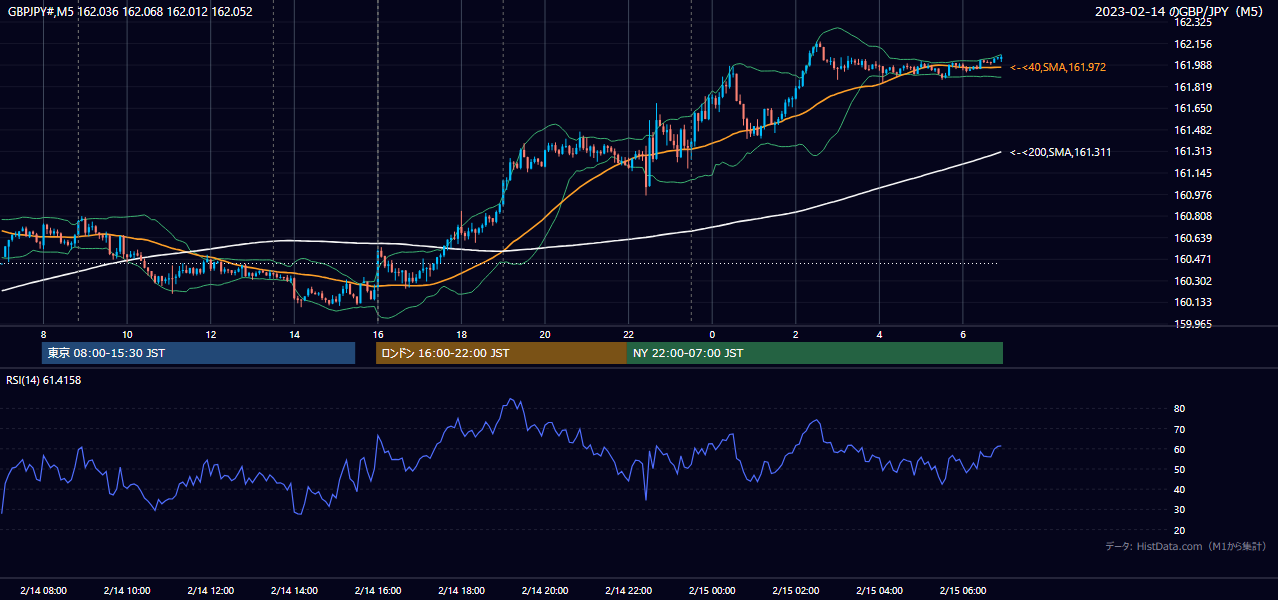Click price axis value 160.976
Viewport: 1278px width, 600px height.
(1192, 195)
